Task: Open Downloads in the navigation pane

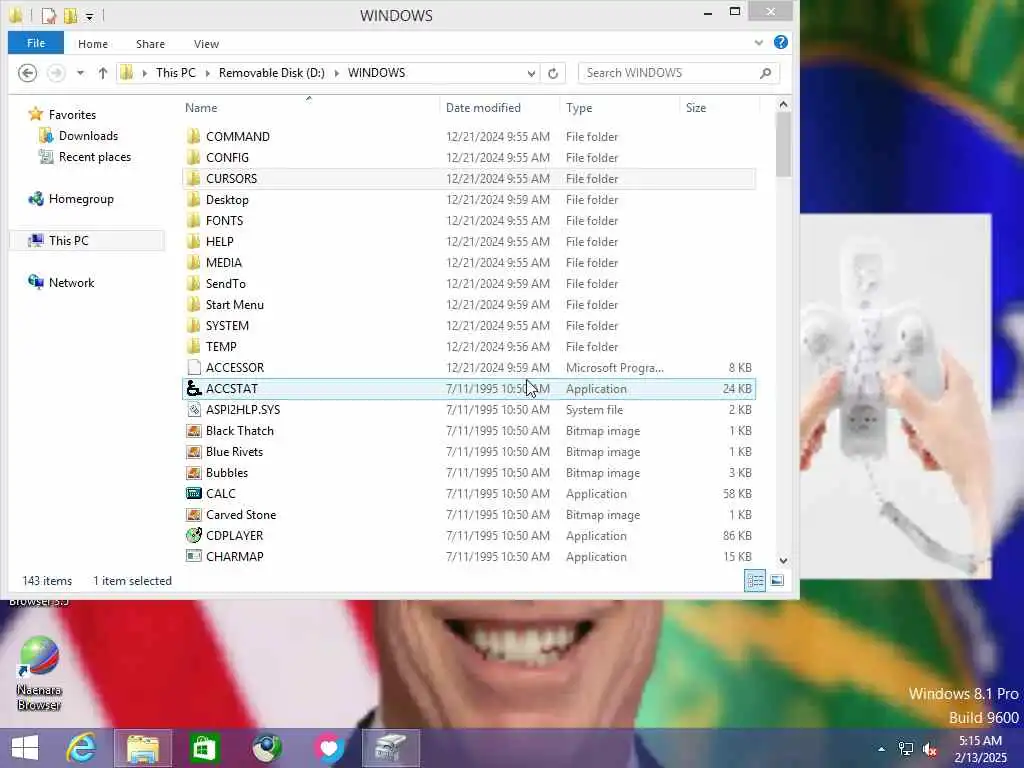Action: (x=78, y=136)
